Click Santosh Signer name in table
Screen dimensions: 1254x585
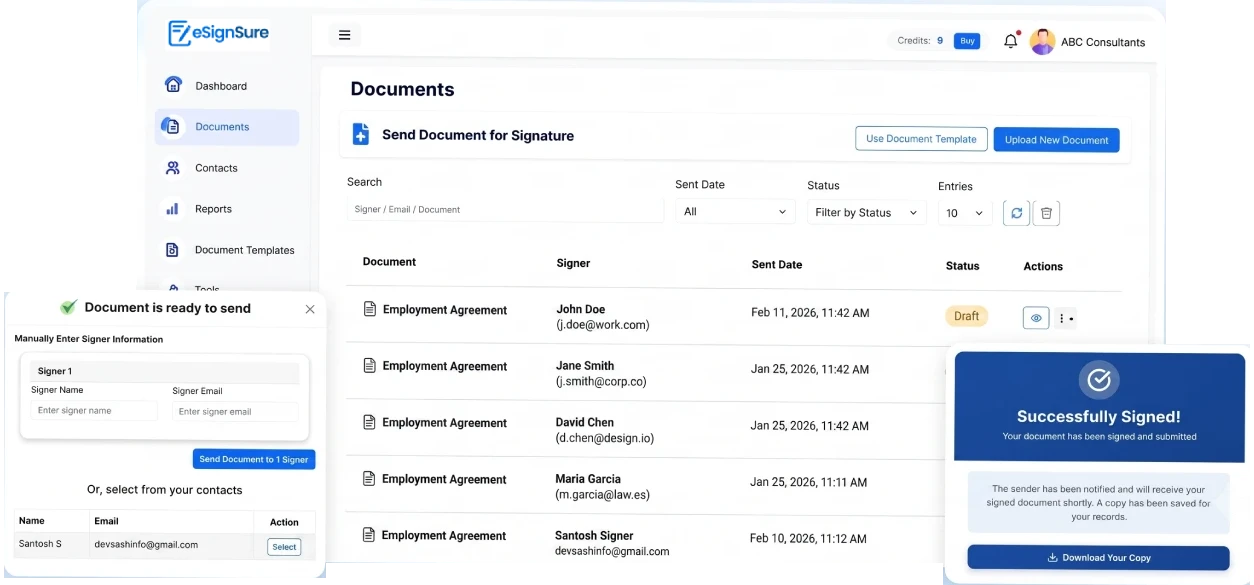coord(594,535)
